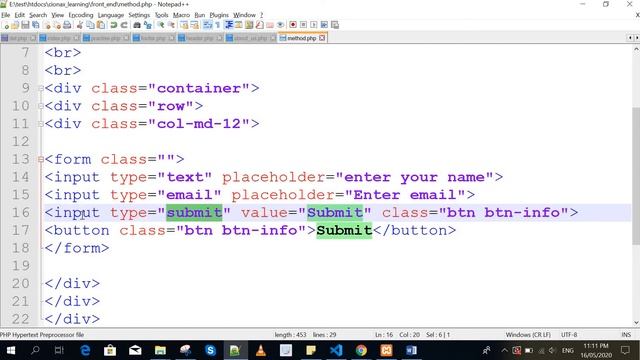Toggle Show All Characters icon
Image resolution: width=640 pixels, height=360 pixels.
218,25
